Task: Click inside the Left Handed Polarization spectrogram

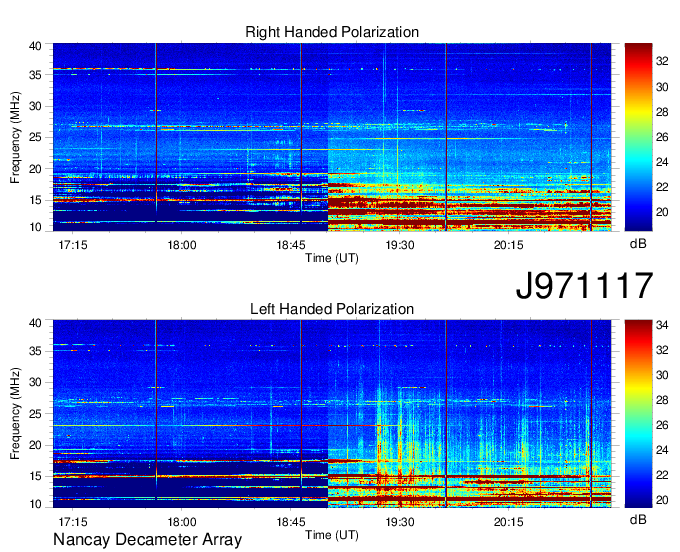Action: click(x=332, y=414)
